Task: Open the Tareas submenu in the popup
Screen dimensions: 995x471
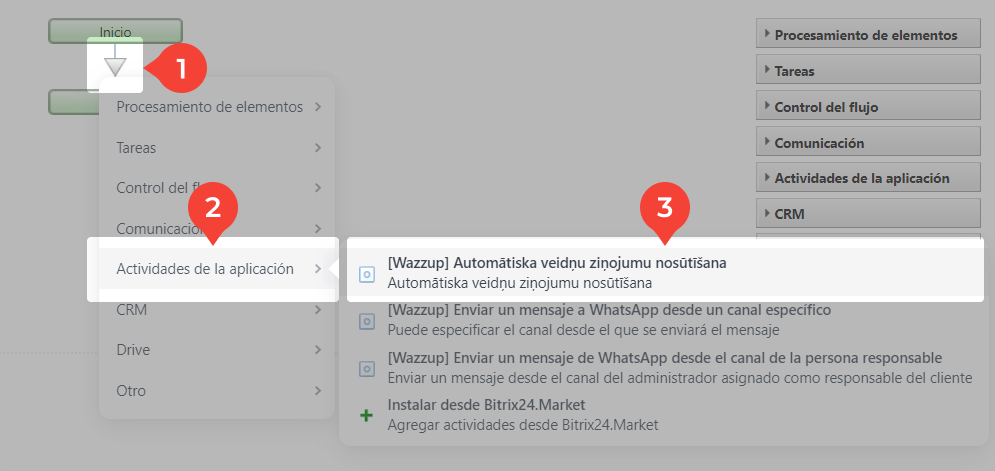Action: click(217, 148)
